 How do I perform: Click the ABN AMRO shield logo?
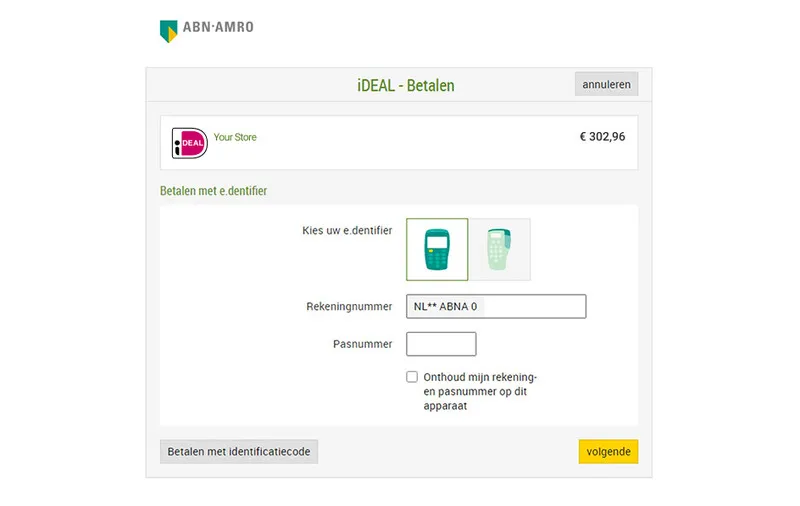click(168, 31)
